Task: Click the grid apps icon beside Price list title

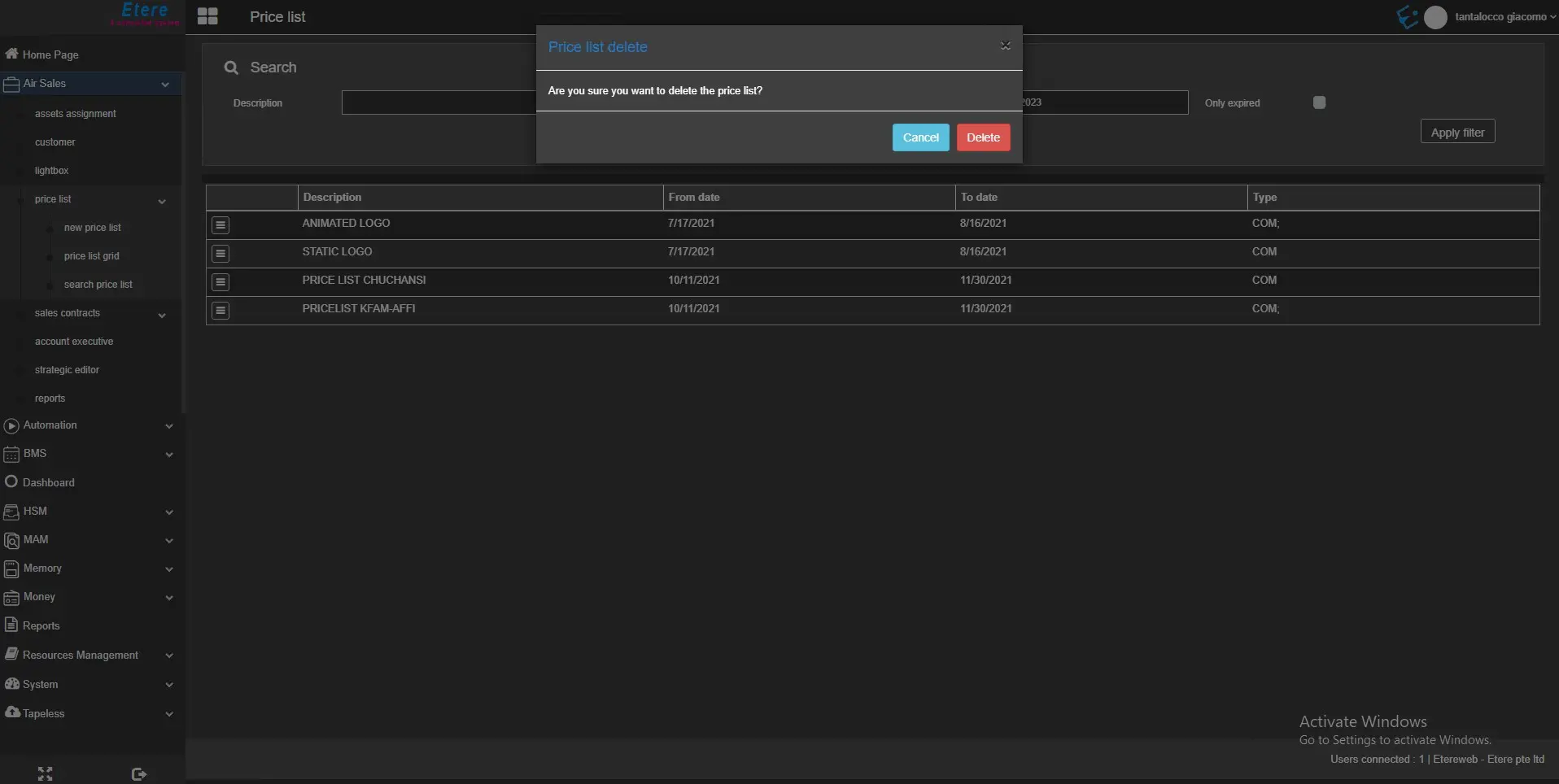Action: click(207, 16)
